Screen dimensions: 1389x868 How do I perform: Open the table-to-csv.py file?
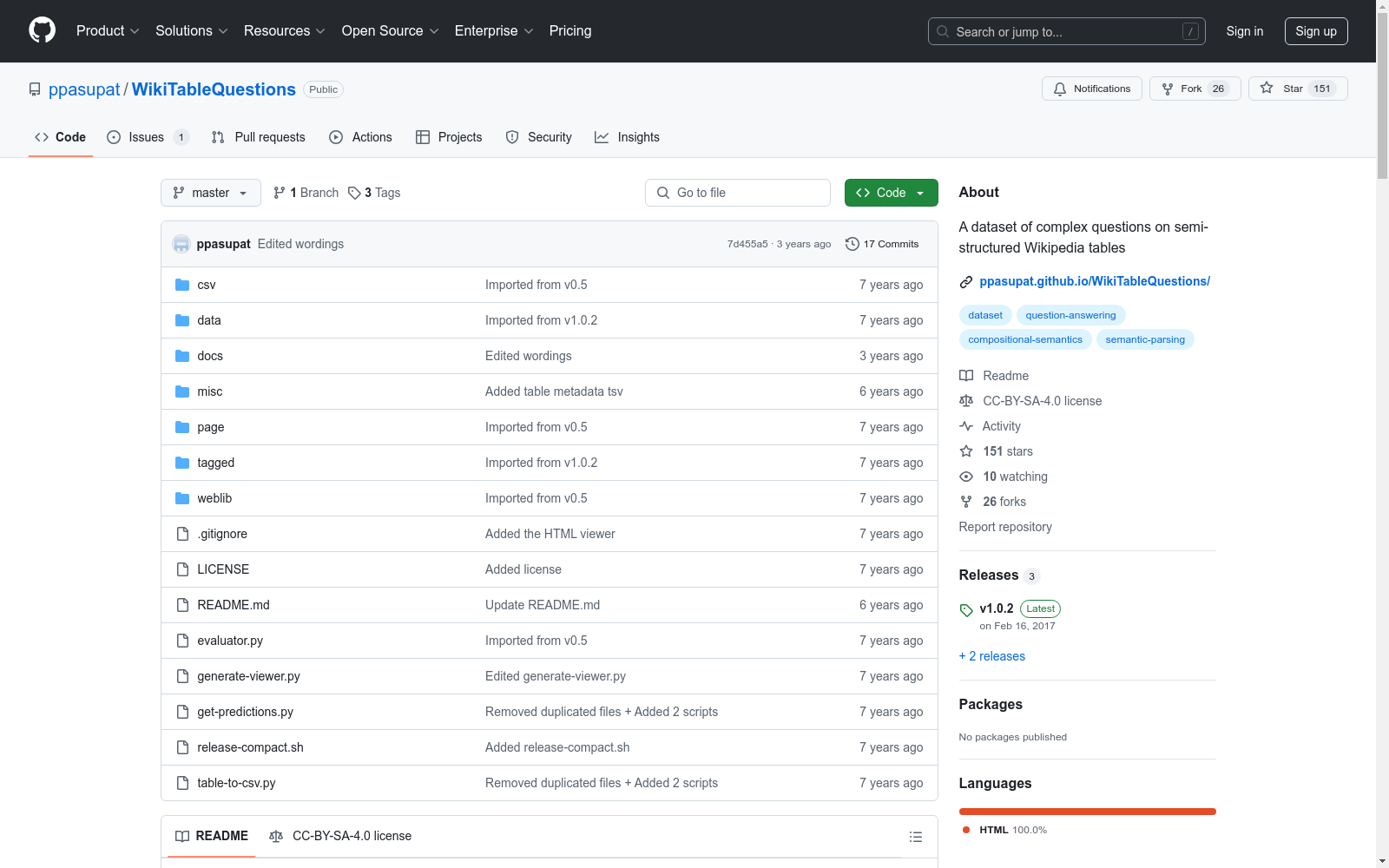tap(236, 783)
